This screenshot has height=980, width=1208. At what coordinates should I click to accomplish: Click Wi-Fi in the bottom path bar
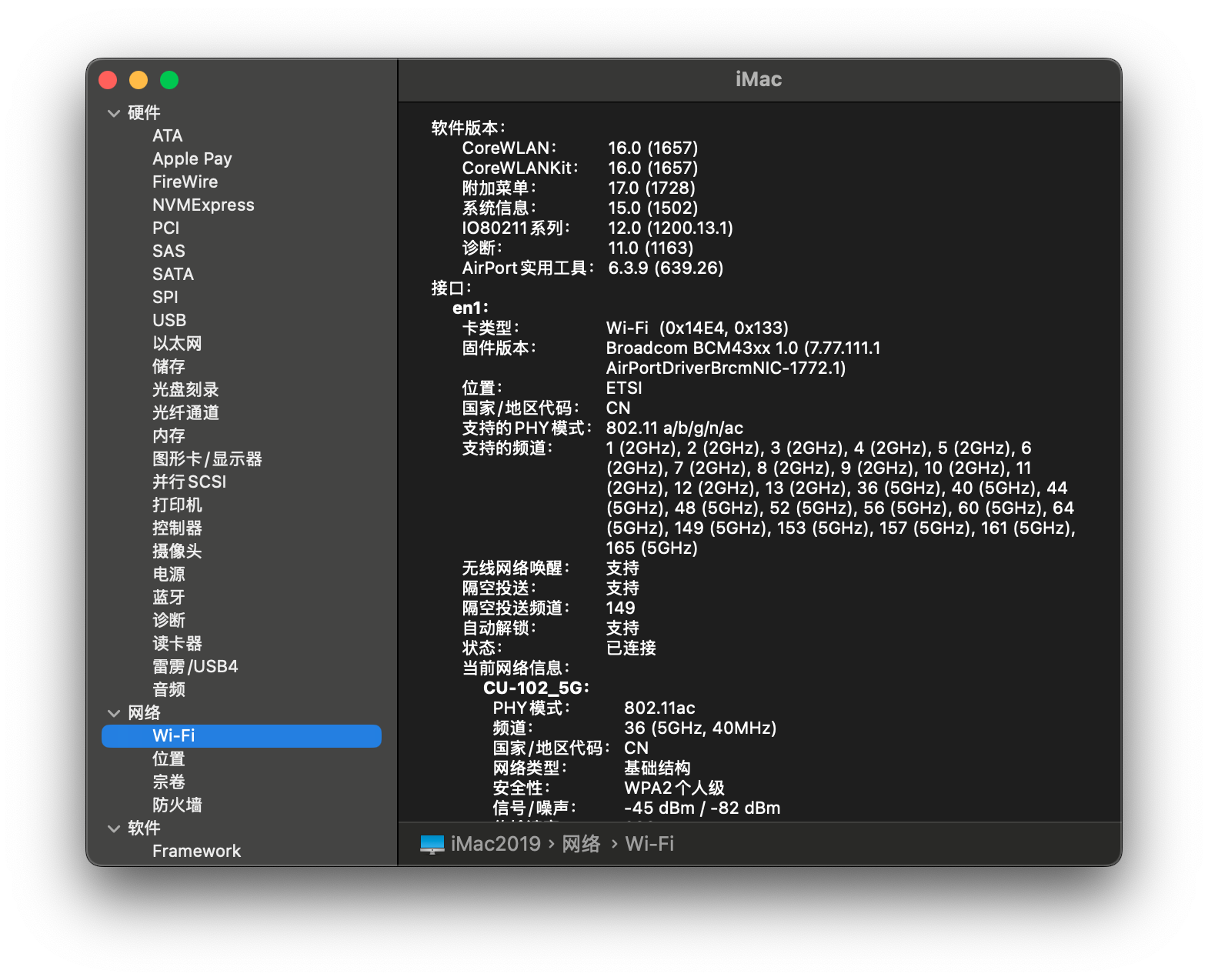click(x=649, y=844)
